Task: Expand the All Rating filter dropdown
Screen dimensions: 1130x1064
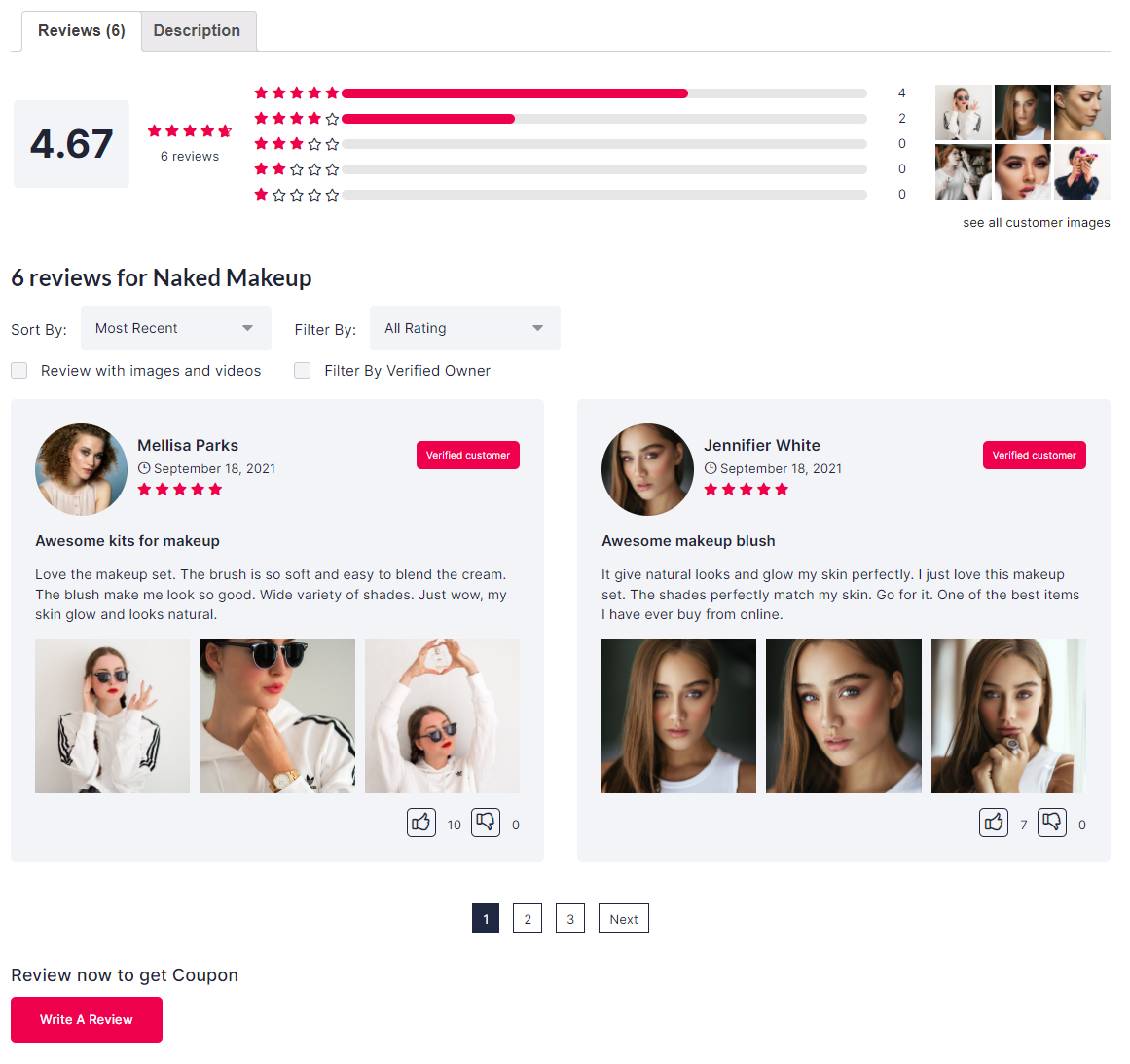Action: click(x=465, y=328)
